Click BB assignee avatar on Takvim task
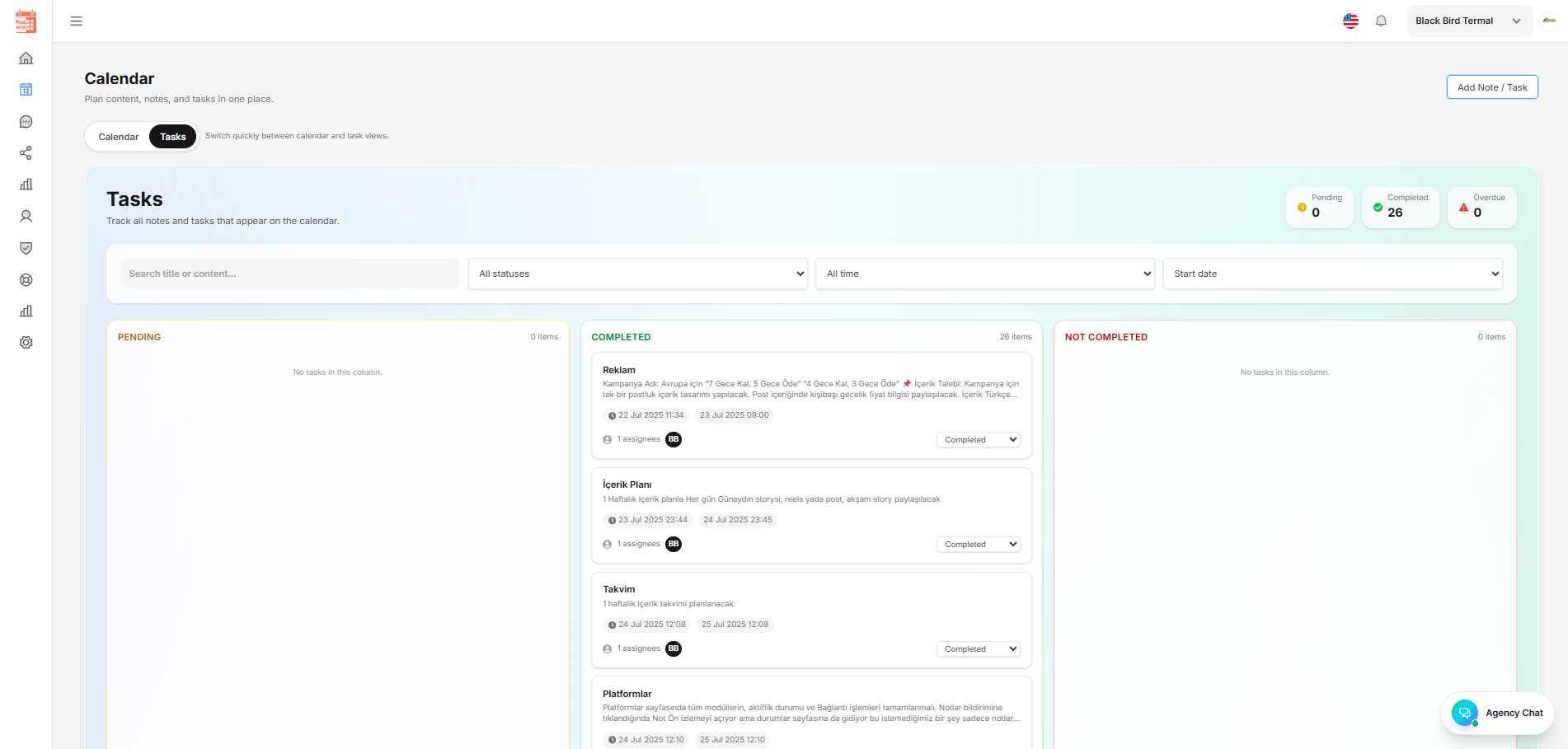Image resolution: width=1568 pixels, height=749 pixels. (674, 648)
